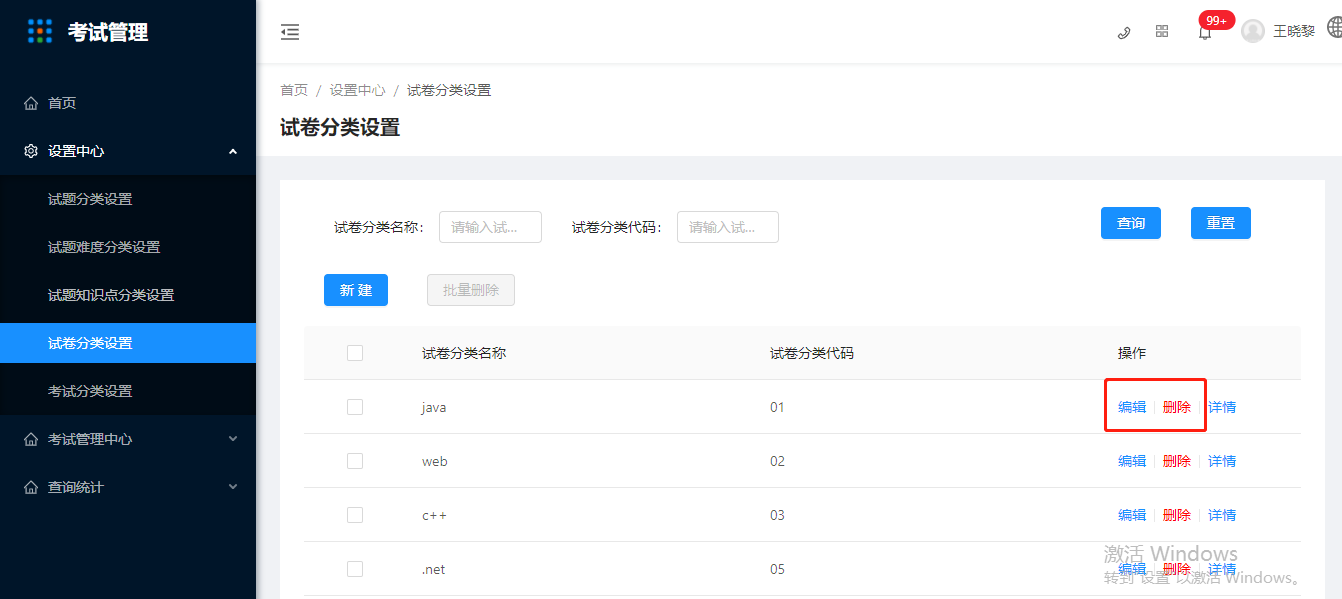Open 试题知识点分类设置 in the sidebar

128,295
